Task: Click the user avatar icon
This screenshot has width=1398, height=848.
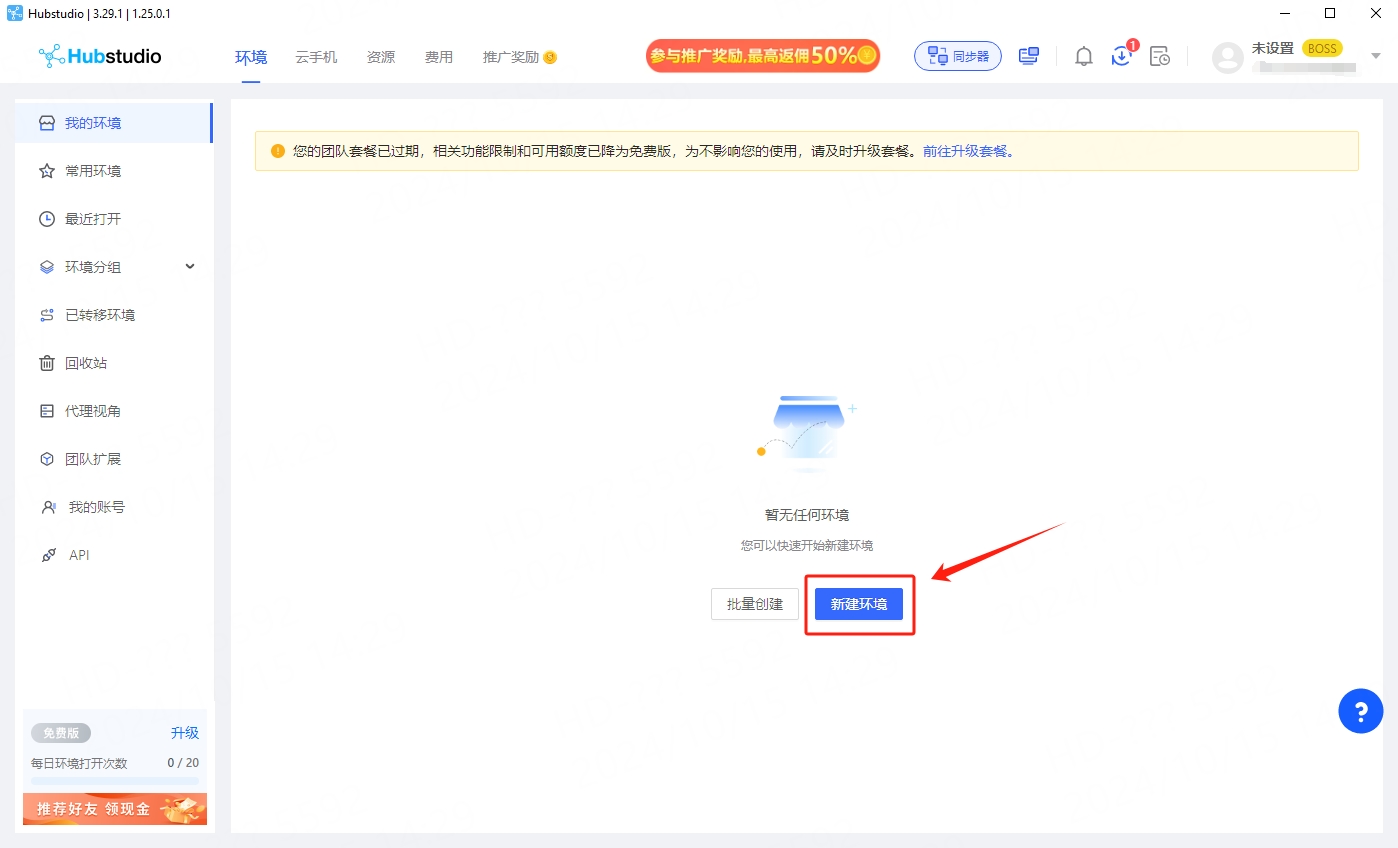Action: click(x=1227, y=57)
